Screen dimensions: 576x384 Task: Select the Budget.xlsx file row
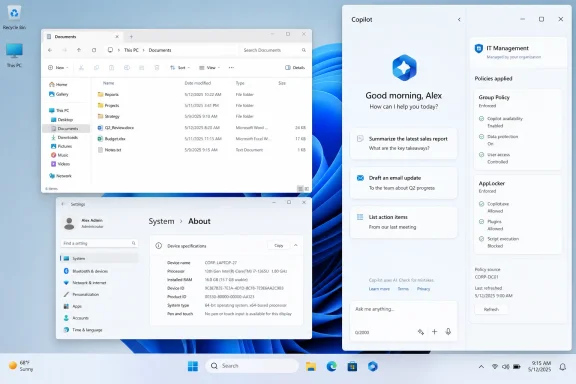(x=201, y=139)
